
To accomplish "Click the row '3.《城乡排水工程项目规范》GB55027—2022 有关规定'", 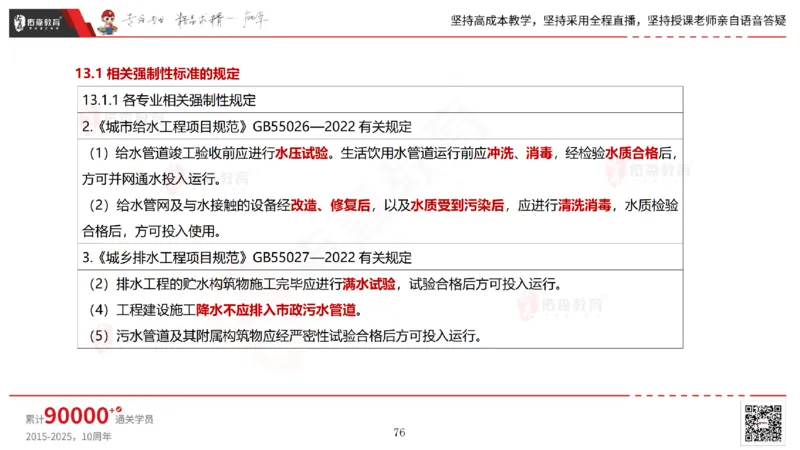I will pyautogui.click(x=380, y=257).
